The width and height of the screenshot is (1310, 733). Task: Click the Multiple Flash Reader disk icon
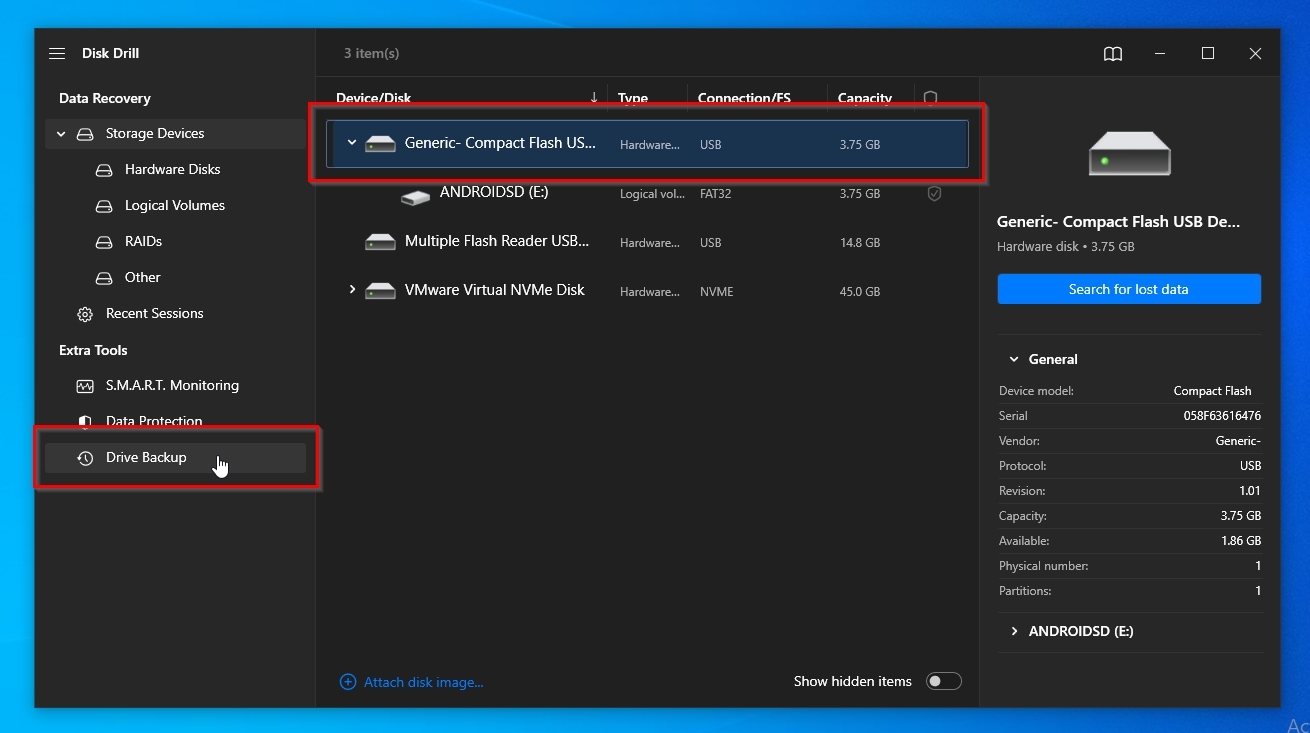[x=381, y=242]
